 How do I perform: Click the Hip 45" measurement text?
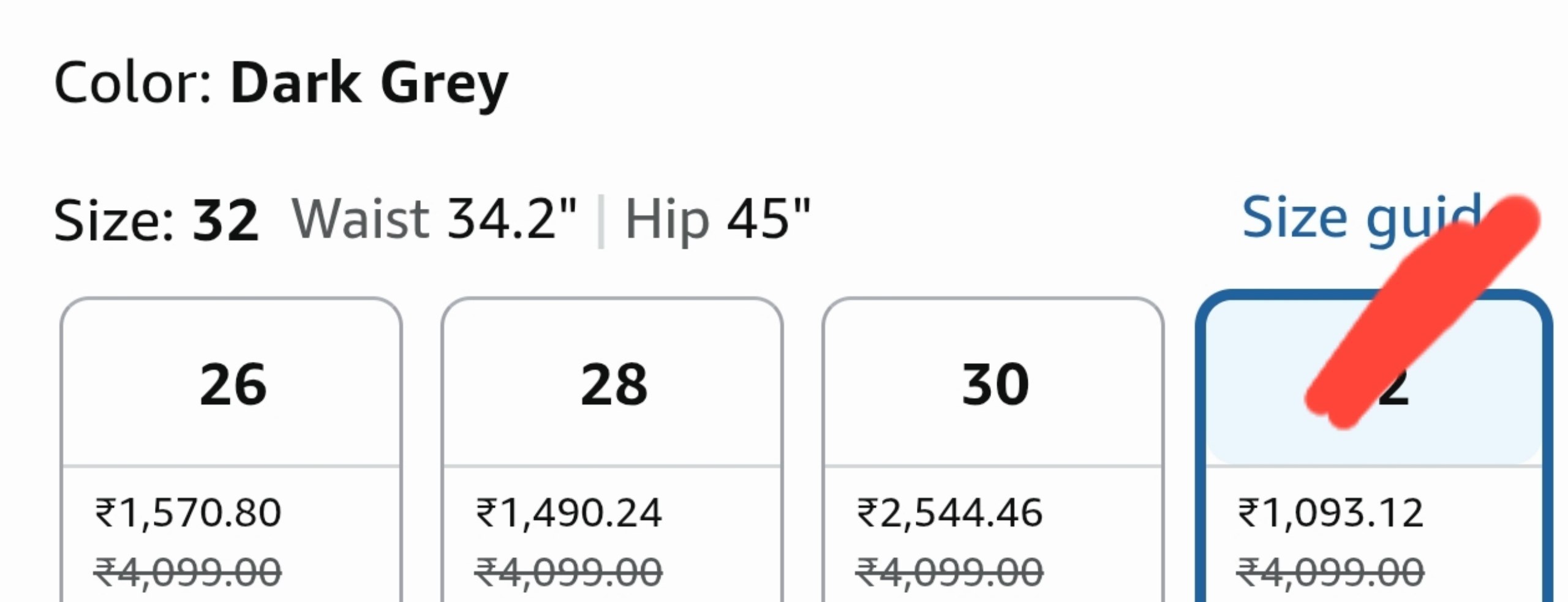(717, 220)
